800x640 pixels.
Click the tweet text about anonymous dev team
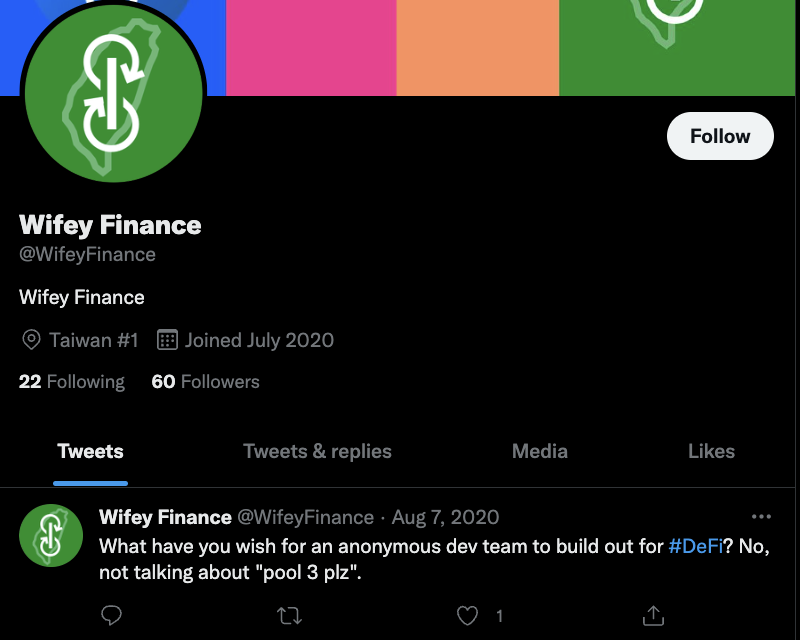(380, 546)
